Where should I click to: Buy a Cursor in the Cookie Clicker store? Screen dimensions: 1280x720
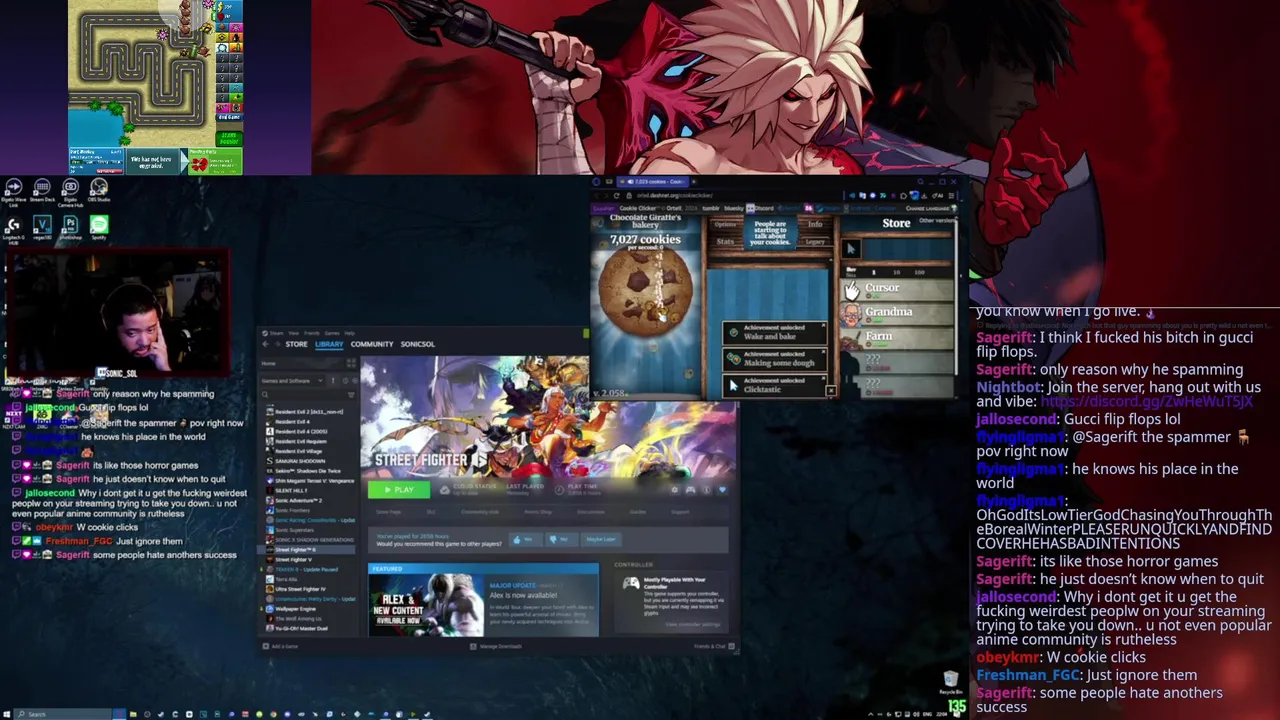897,289
